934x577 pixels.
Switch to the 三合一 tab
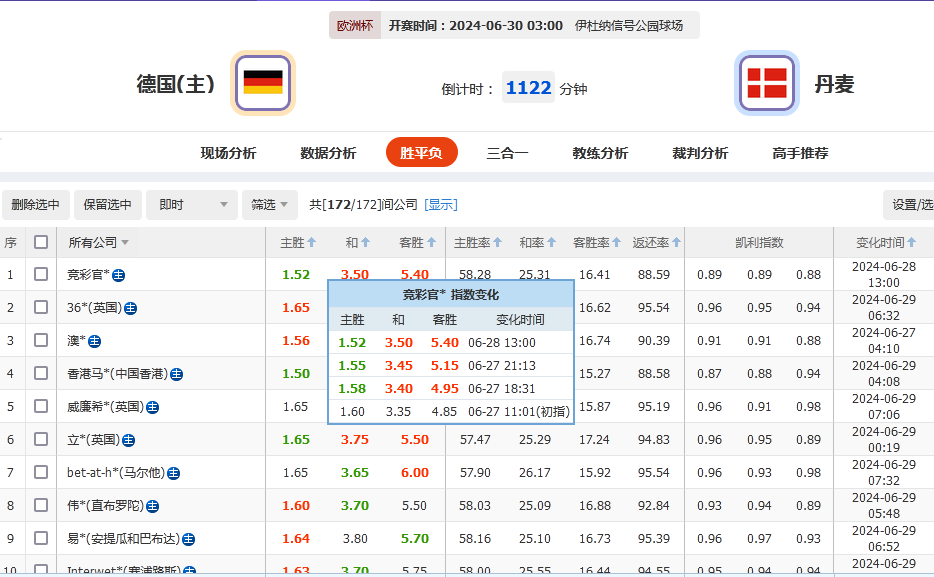point(506,154)
